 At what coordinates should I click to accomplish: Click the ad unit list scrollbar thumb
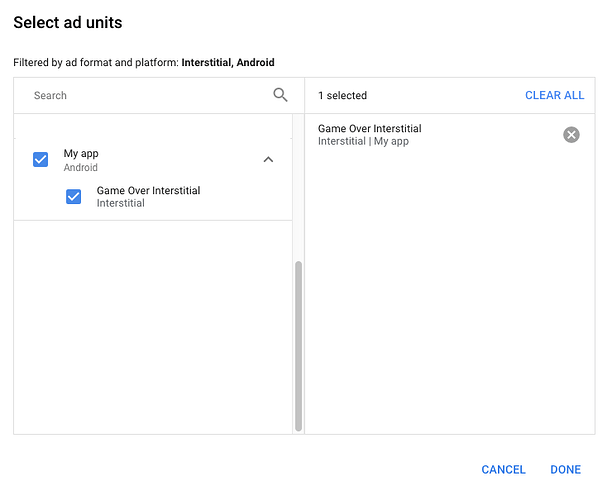tap(298, 346)
